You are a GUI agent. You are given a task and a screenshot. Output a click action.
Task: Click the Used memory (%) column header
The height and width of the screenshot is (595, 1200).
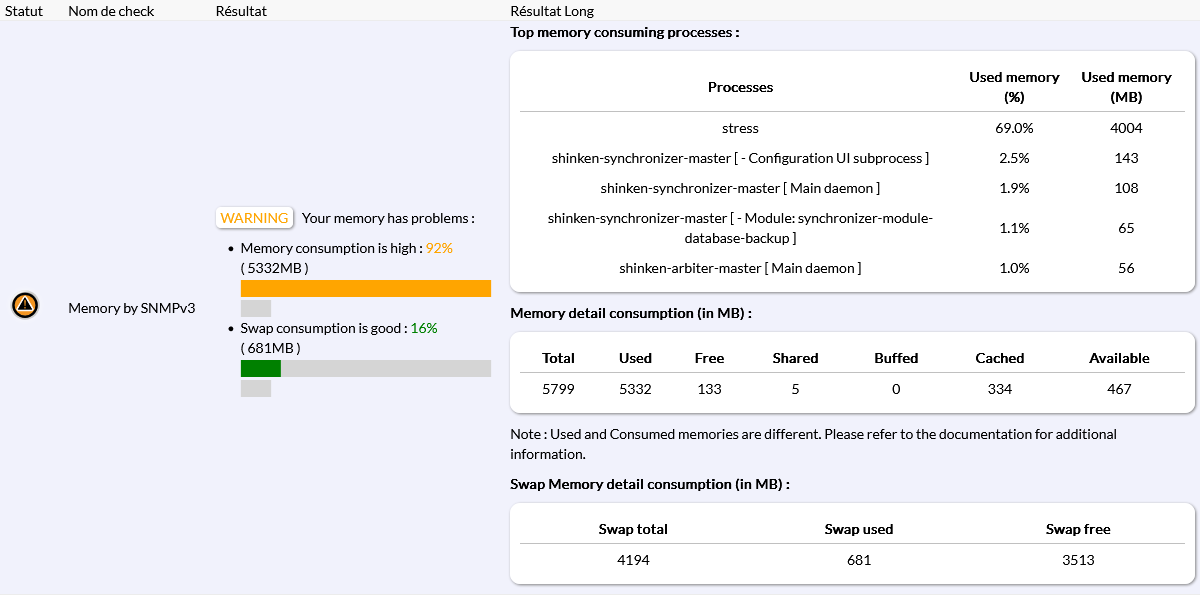click(1014, 87)
